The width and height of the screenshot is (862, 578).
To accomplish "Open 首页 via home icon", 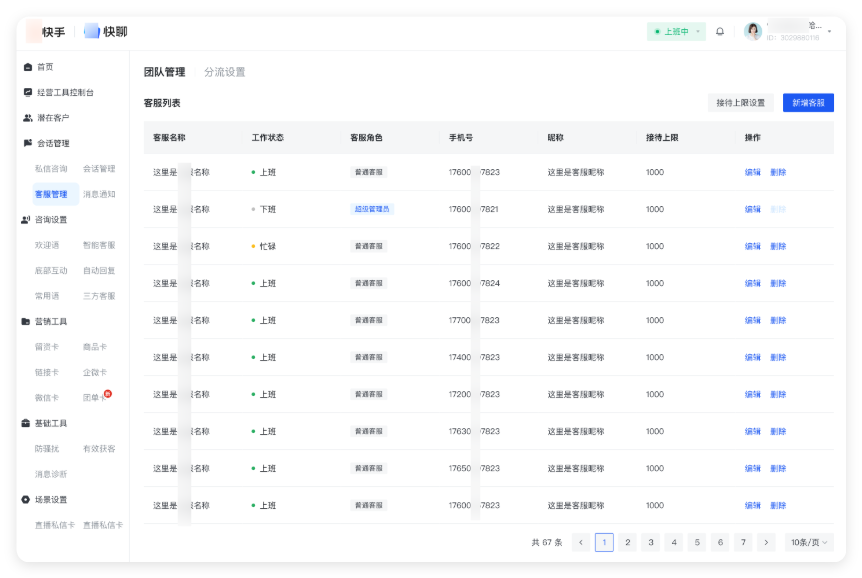I will click(x=27, y=67).
